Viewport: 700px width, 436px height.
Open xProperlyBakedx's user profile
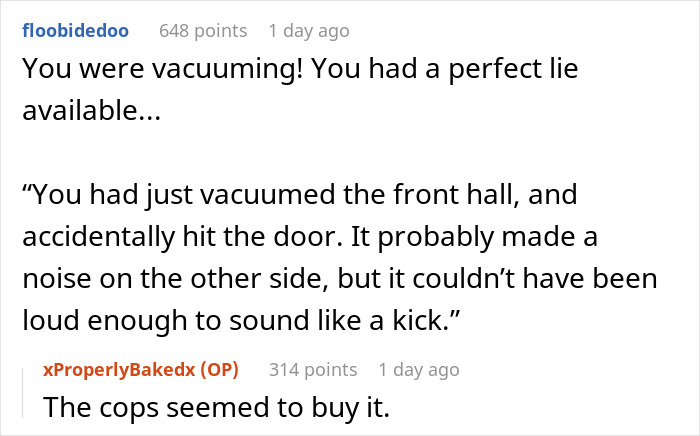[x=119, y=370]
